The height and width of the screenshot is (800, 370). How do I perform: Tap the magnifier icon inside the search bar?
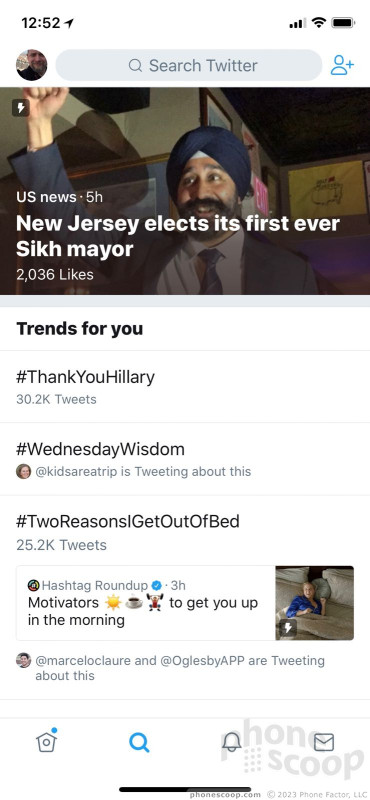click(x=135, y=66)
